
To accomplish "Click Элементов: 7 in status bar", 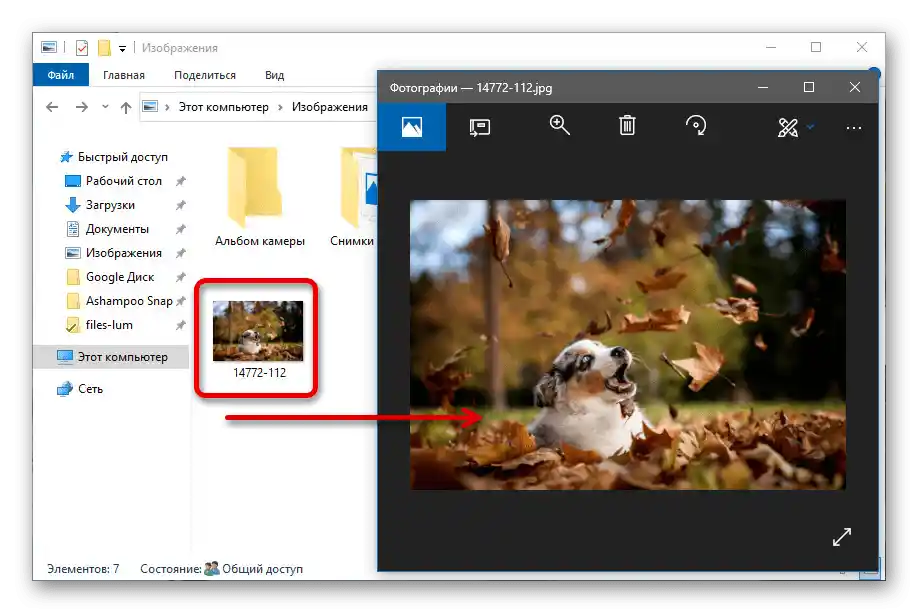I will (x=83, y=569).
